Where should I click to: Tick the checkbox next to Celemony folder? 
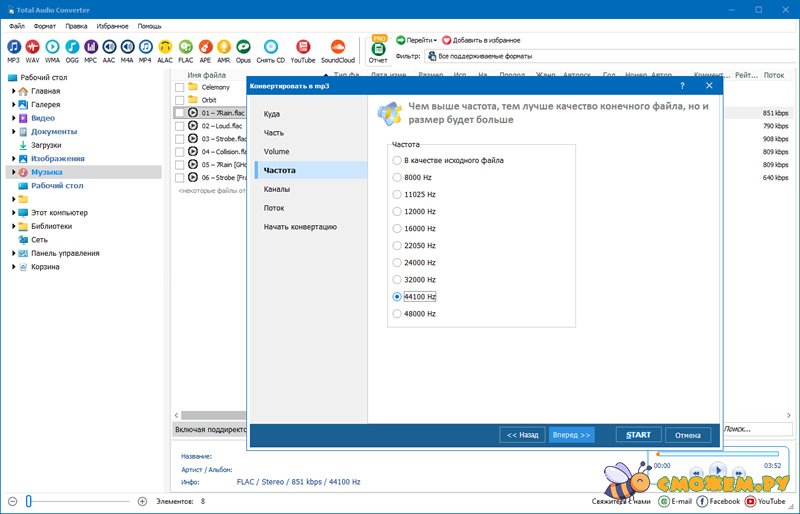point(180,88)
